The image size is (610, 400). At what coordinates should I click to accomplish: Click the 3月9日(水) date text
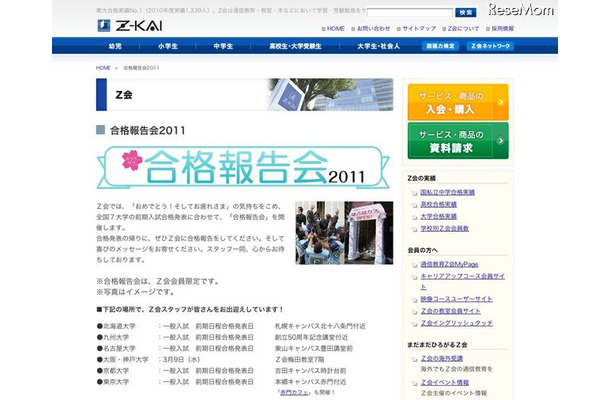[x=181, y=359]
